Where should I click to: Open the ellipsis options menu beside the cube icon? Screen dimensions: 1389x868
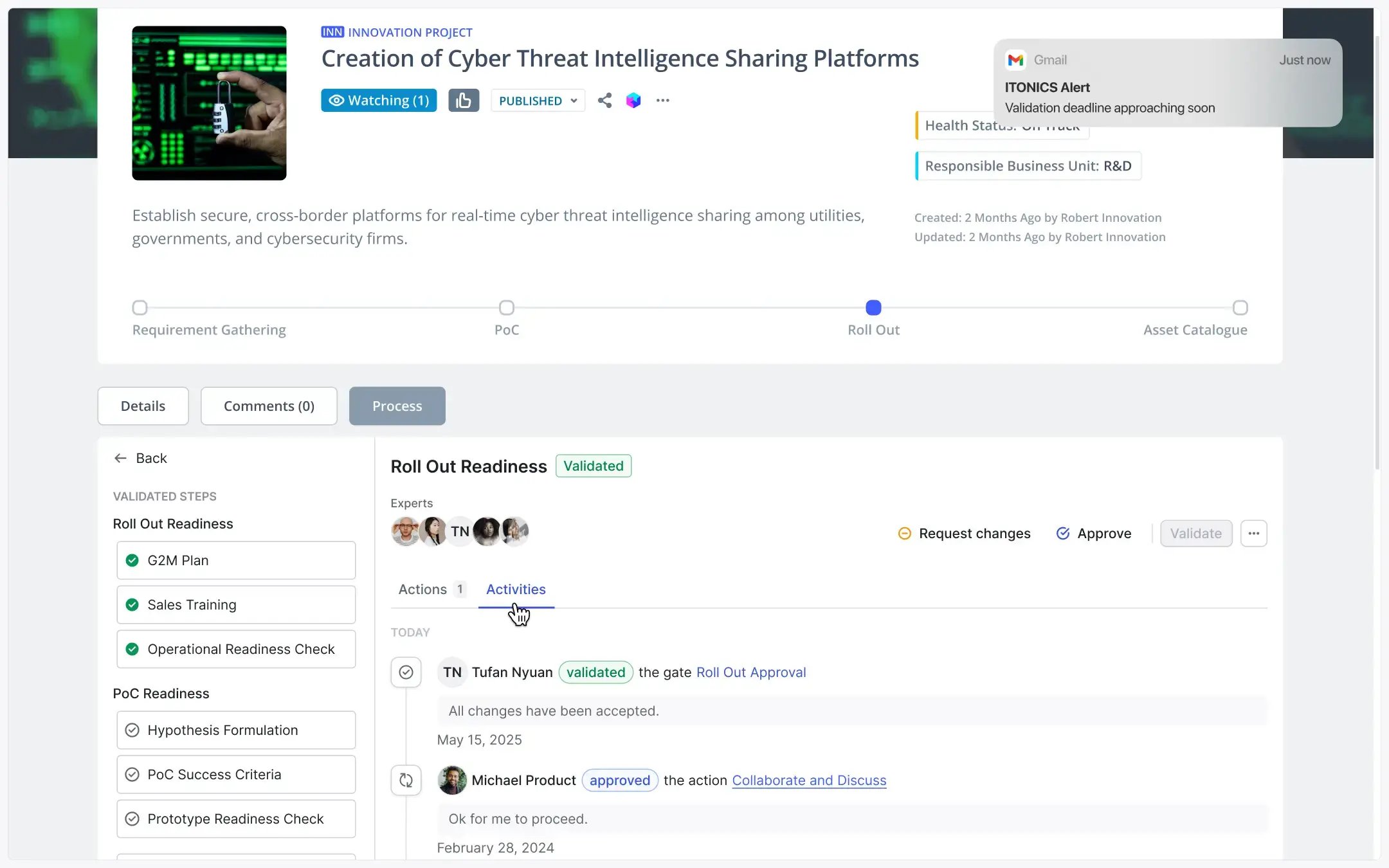tap(662, 100)
